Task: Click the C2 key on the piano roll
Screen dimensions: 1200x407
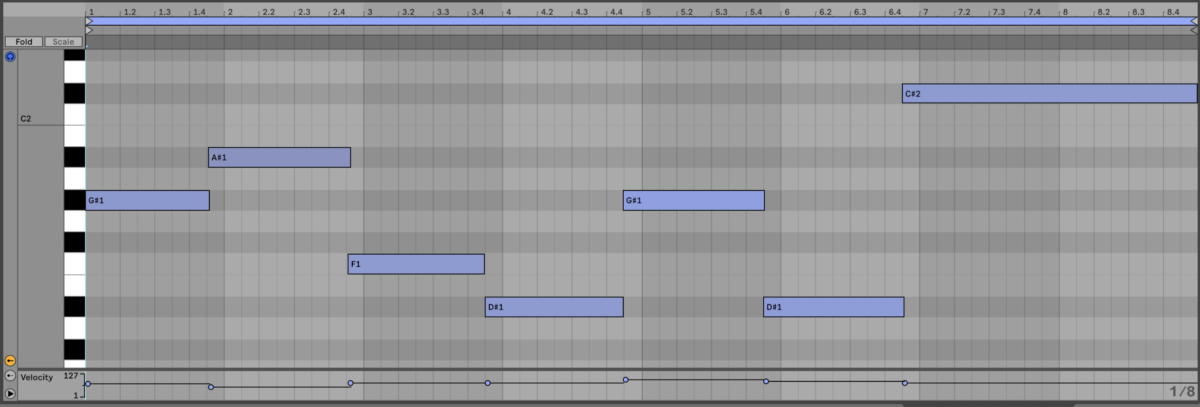Action: click(x=75, y=115)
